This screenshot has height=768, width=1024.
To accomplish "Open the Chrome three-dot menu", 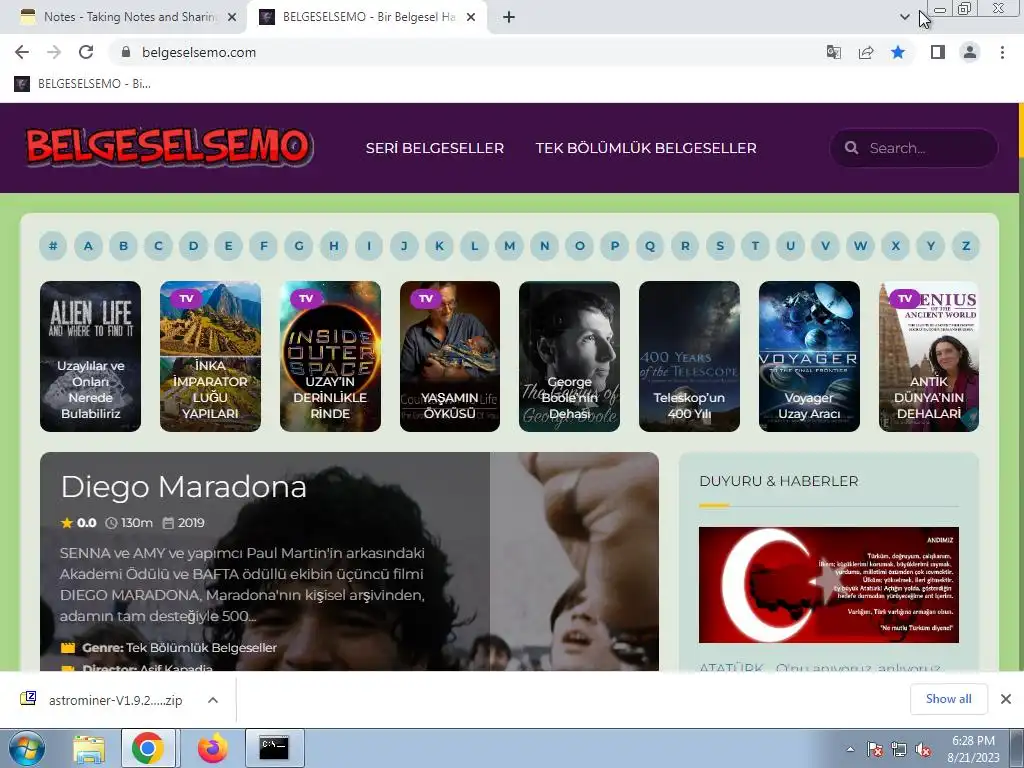I will click(1002, 52).
